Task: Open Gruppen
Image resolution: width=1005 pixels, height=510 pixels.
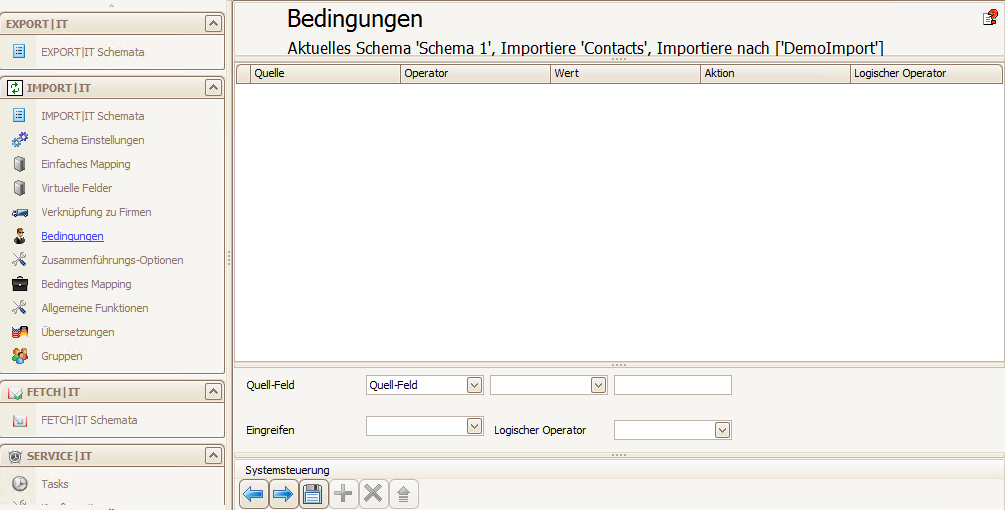Action: (62, 356)
